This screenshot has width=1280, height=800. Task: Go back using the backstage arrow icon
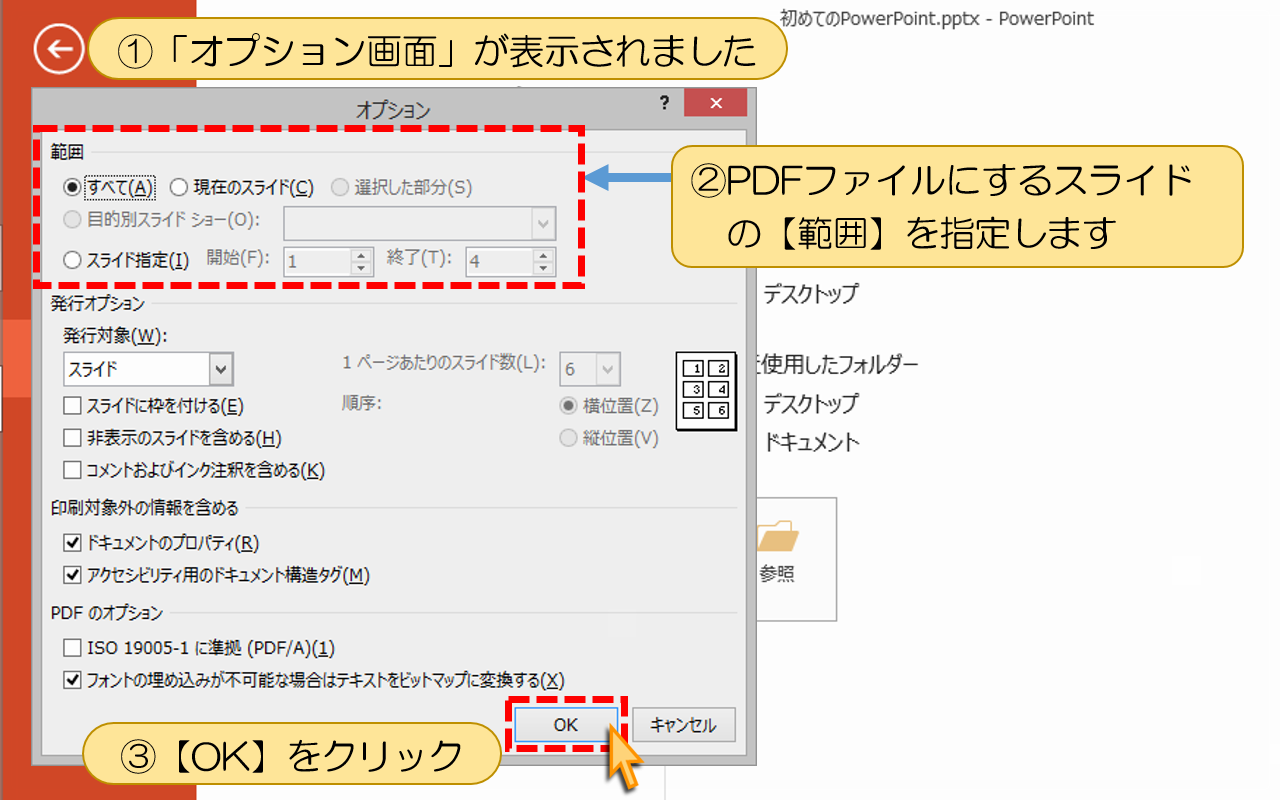58,51
